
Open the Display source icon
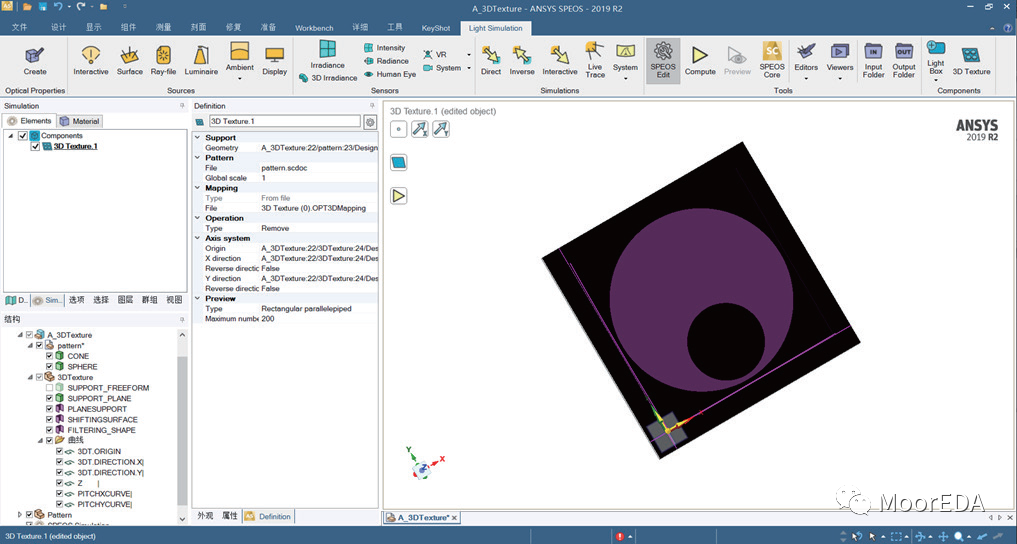pyautogui.click(x=274, y=61)
